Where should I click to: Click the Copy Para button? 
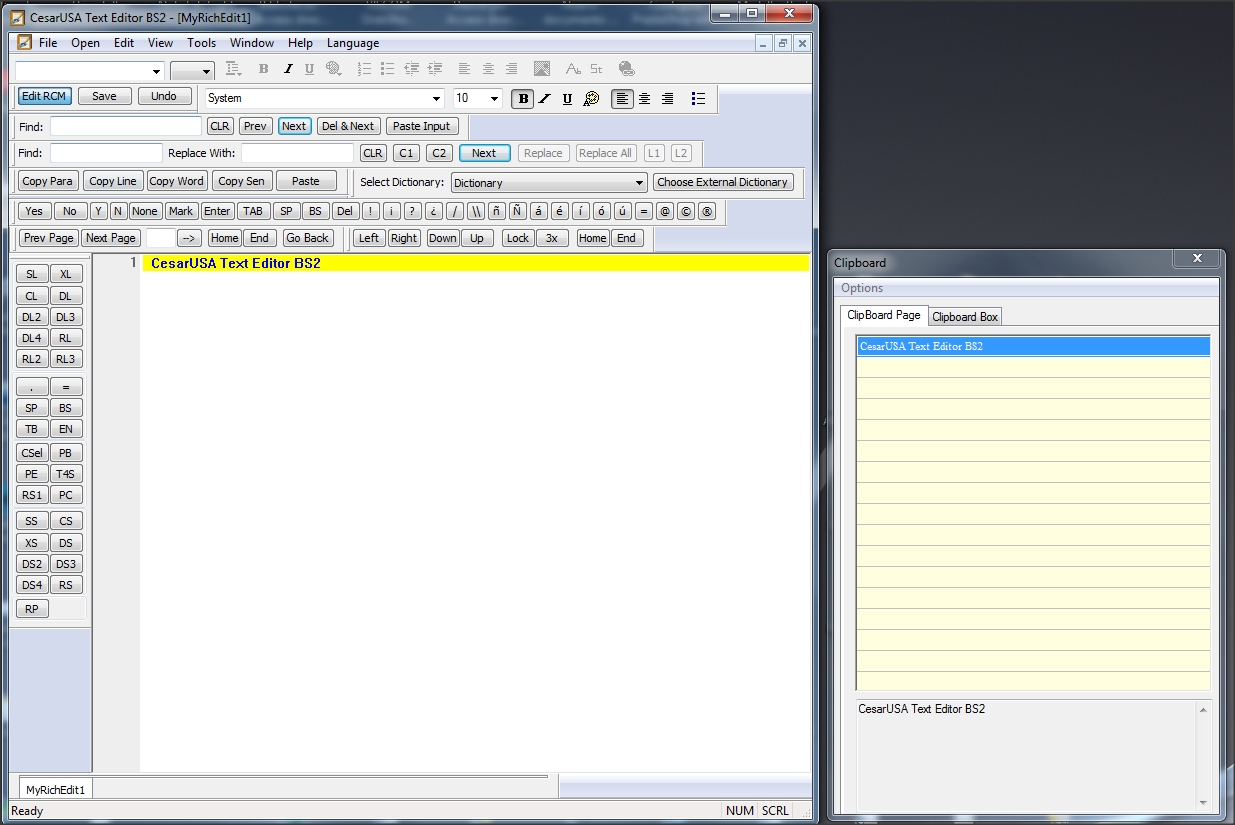[48, 181]
